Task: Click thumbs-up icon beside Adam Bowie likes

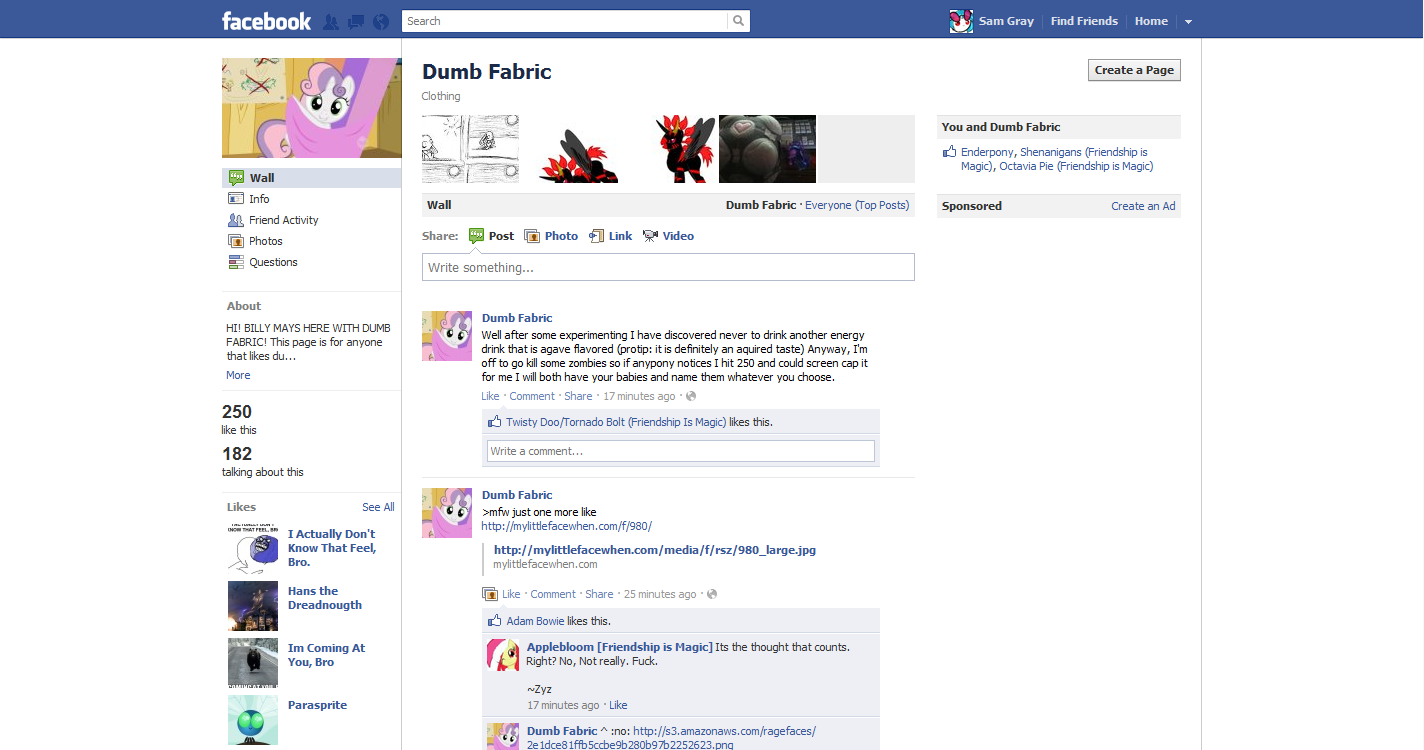Action: click(495, 621)
